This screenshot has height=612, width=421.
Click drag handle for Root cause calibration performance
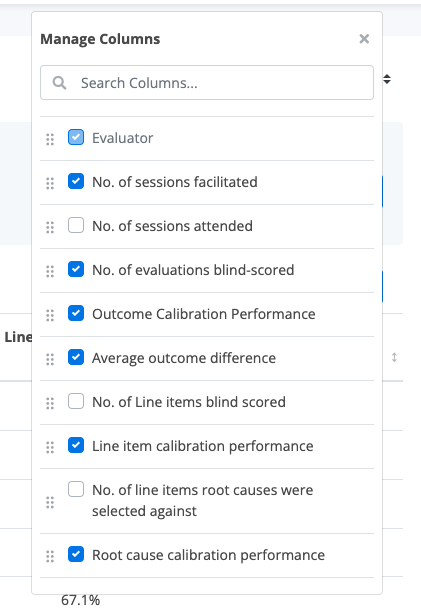[x=50, y=556]
